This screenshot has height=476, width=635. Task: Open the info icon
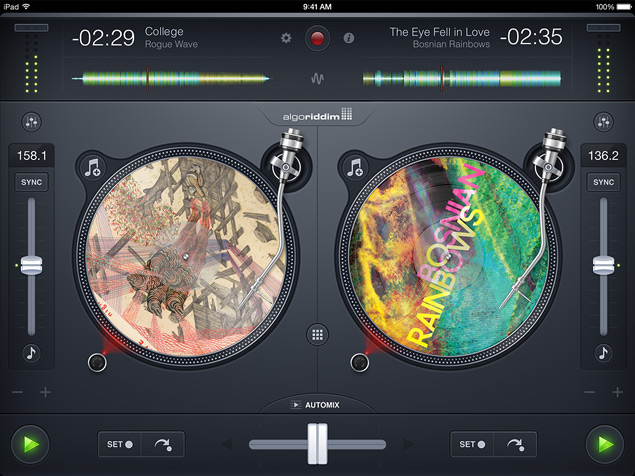point(349,38)
